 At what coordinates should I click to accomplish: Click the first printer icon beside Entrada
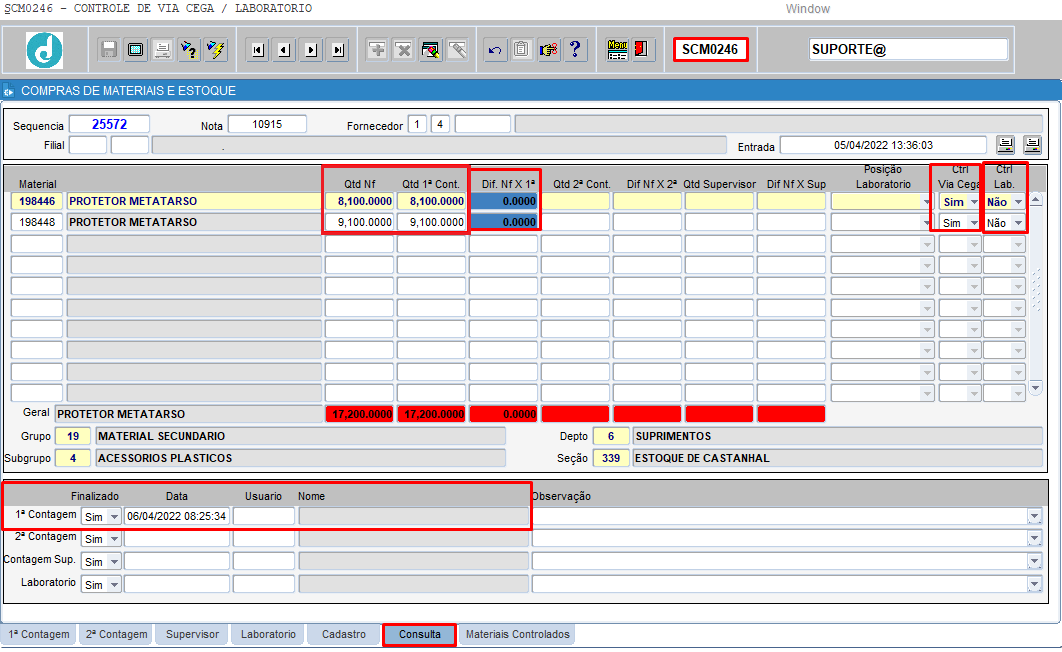[x=1006, y=145]
